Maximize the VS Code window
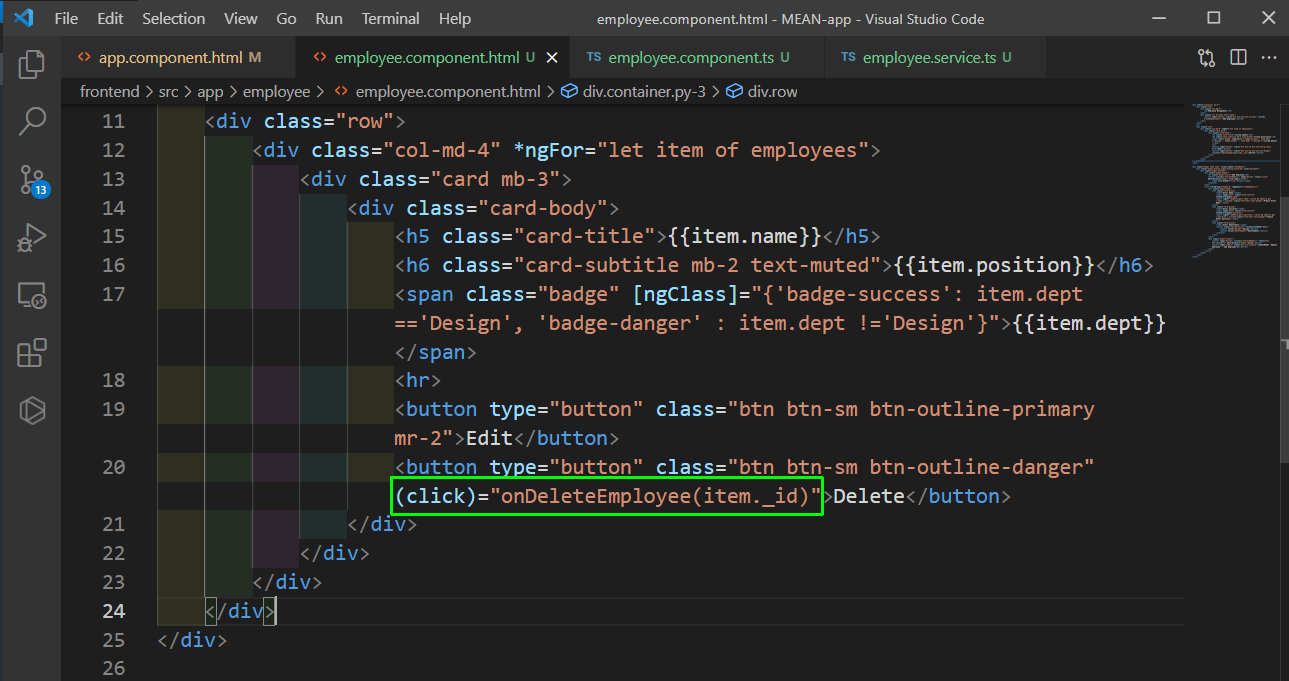 click(1214, 18)
